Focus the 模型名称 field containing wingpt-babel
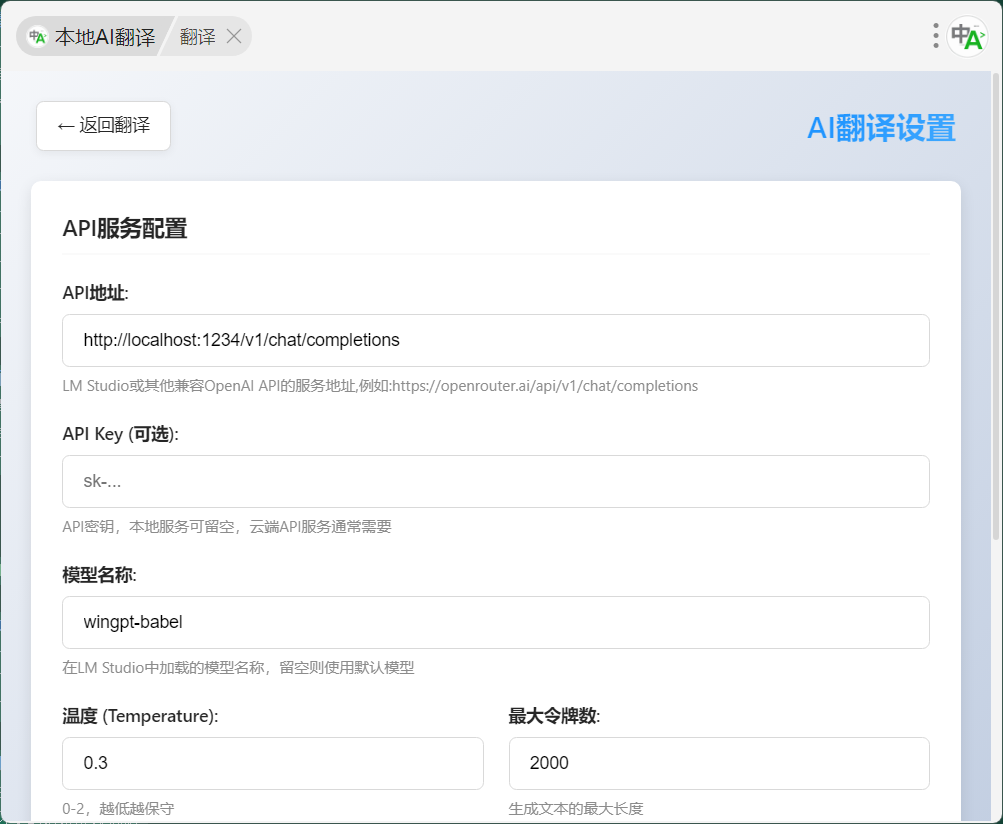 pos(495,623)
